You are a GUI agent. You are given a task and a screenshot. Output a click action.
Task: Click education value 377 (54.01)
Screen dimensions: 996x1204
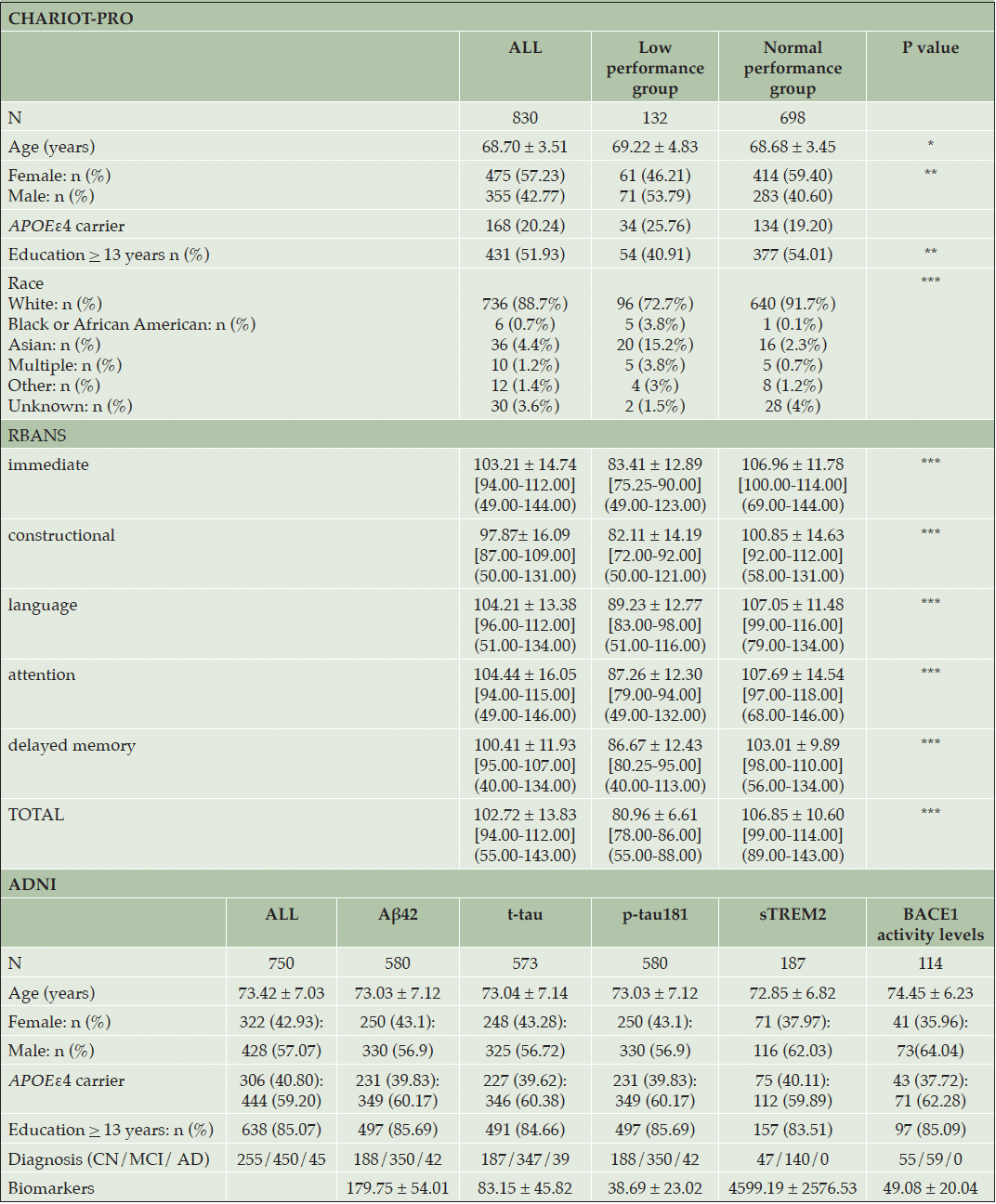(793, 255)
